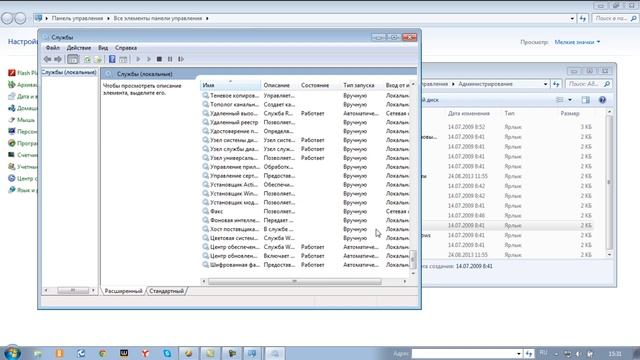This screenshot has width=640, height=360.
Task: Click the Мышь icon in Control Panel
Action: (x=12, y=120)
